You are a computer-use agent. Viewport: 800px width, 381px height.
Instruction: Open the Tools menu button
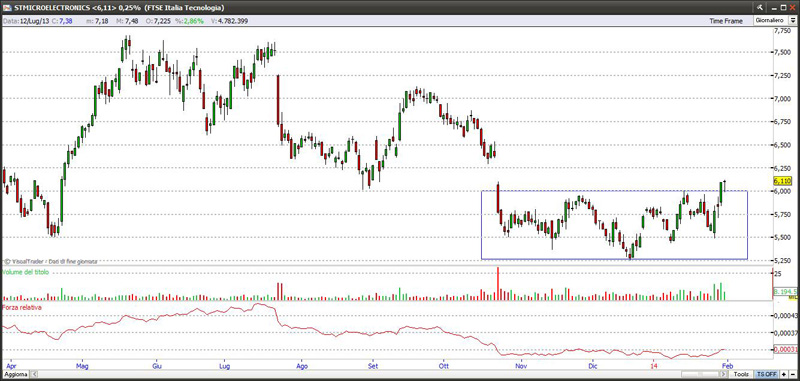click(x=742, y=374)
